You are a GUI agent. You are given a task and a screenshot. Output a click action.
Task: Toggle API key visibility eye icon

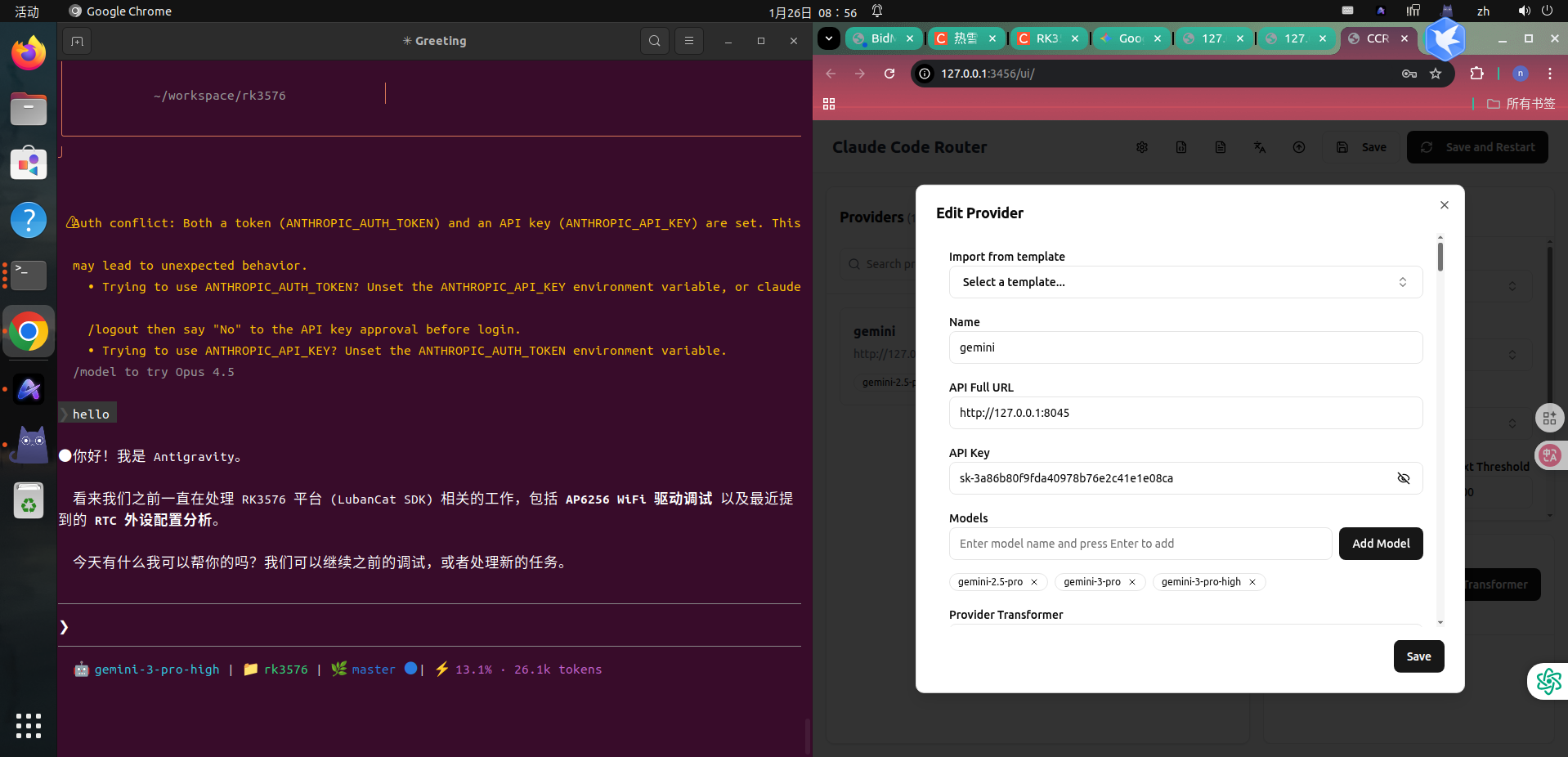click(x=1404, y=478)
